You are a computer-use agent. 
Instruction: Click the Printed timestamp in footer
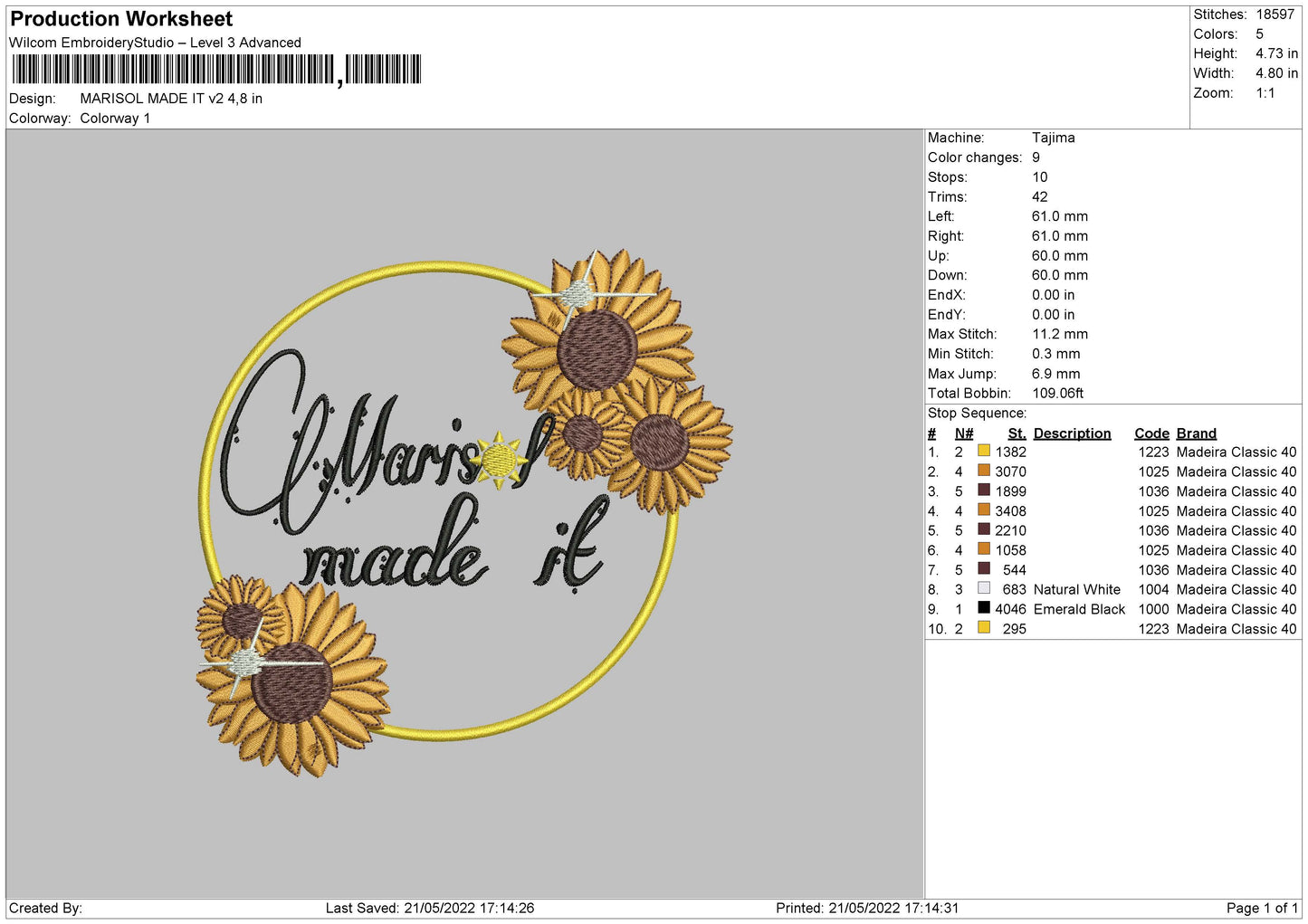click(867, 909)
